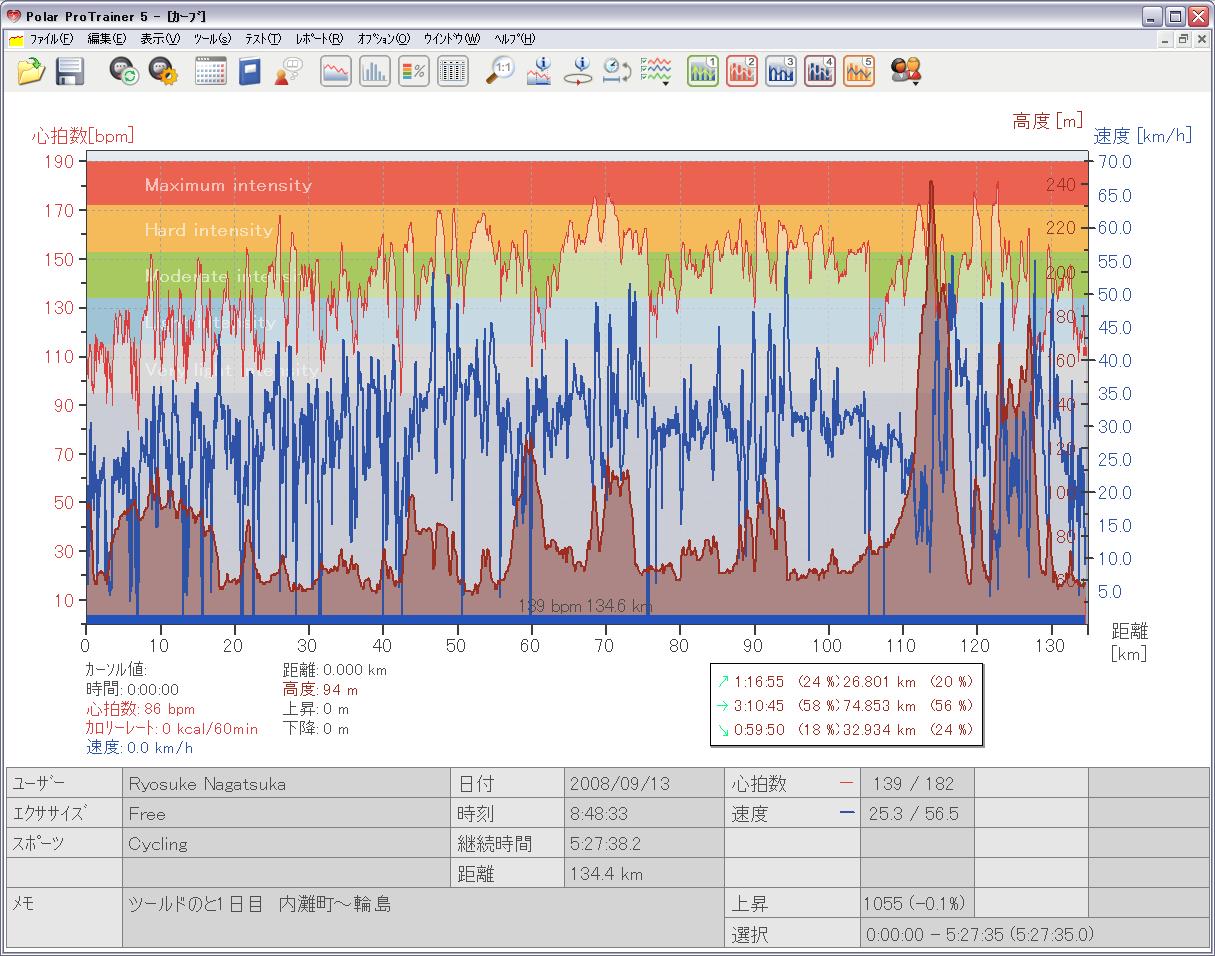Screen dimensions: 1215x956
Task: Click the watch sync connection icon
Action: click(x=124, y=71)
